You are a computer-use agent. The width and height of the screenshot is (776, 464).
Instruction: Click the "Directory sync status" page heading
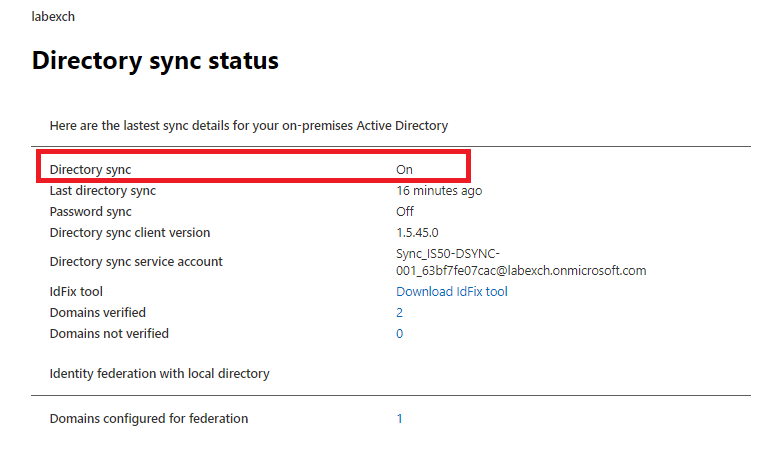pyautogui.click(x=155, y=61)
